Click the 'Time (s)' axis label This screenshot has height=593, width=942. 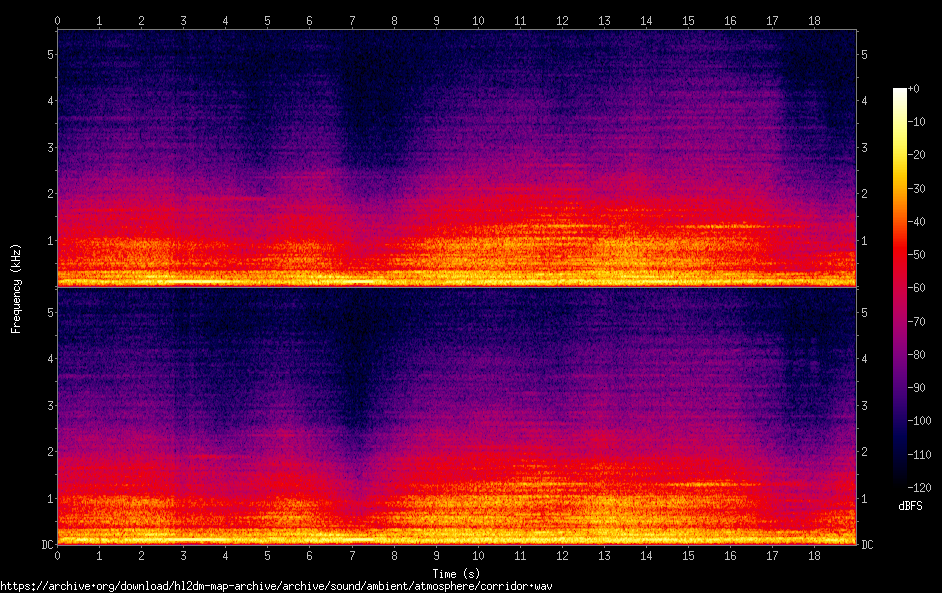[x=456, y=573]
